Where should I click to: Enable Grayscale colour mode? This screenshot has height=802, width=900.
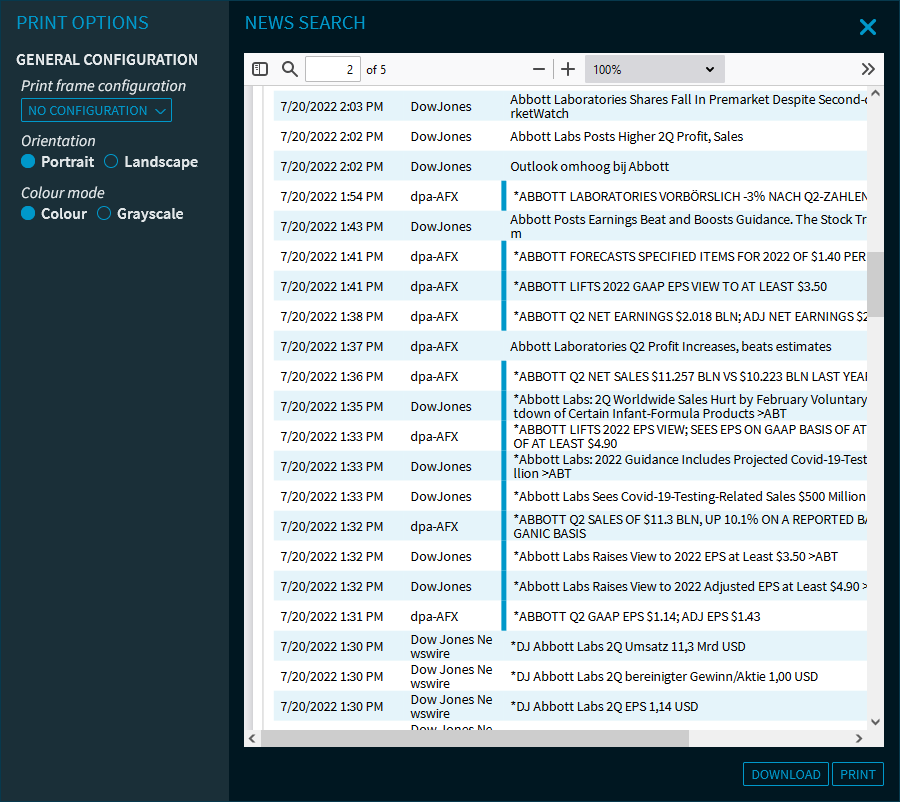click(104, 214)
